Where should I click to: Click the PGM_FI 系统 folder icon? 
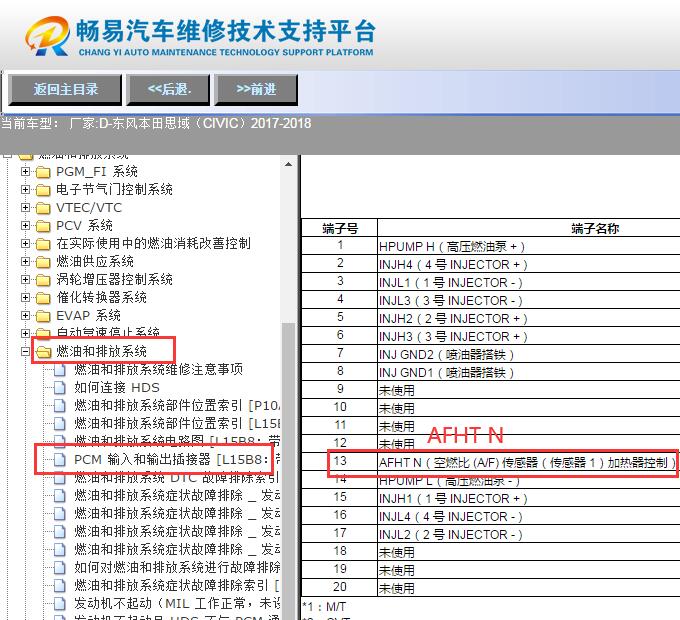pyautogui.click(x=43, y=172)
